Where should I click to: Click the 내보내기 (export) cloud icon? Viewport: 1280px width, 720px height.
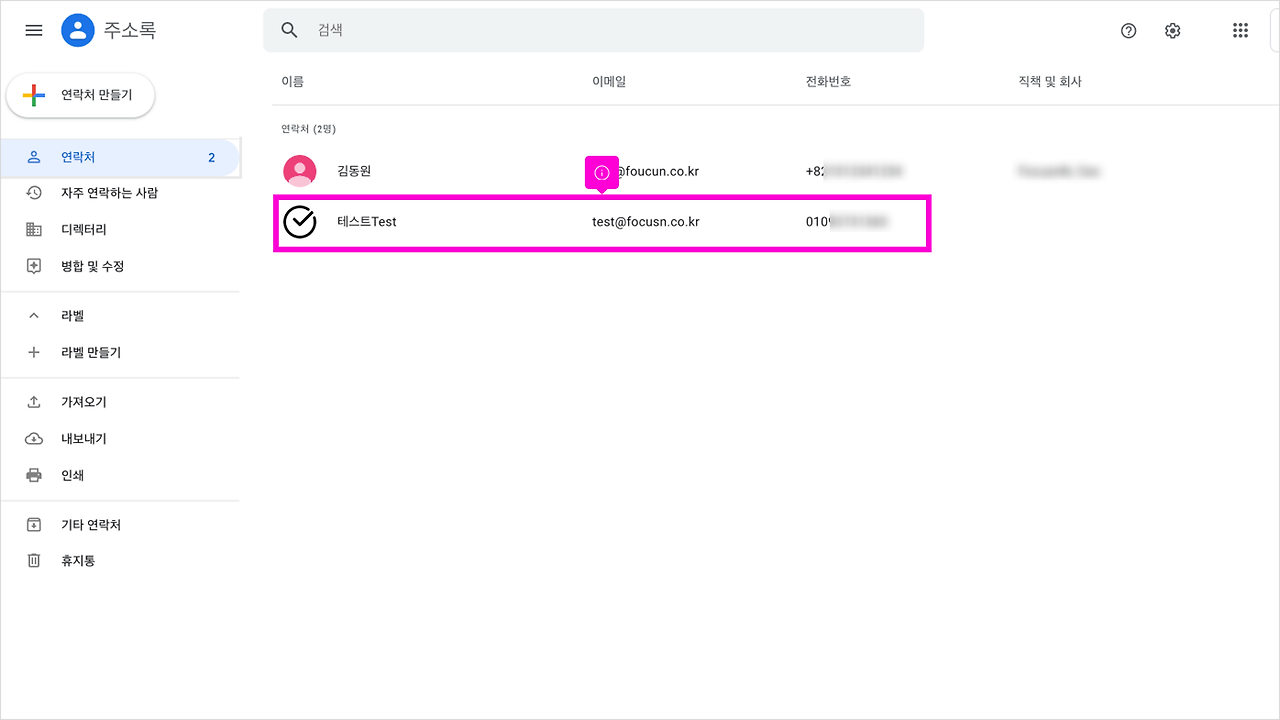click(x=33, y=438)
